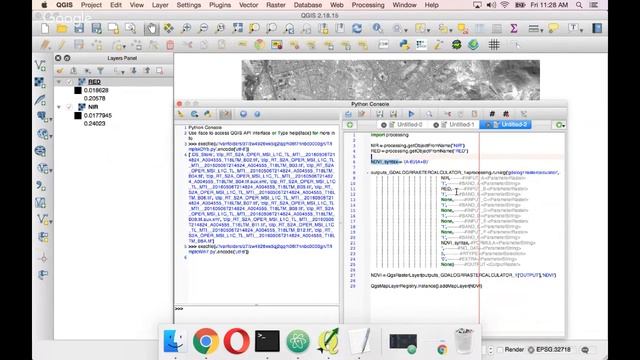
Task: Click 0.20578 value under RED layer
Action: 94,98
